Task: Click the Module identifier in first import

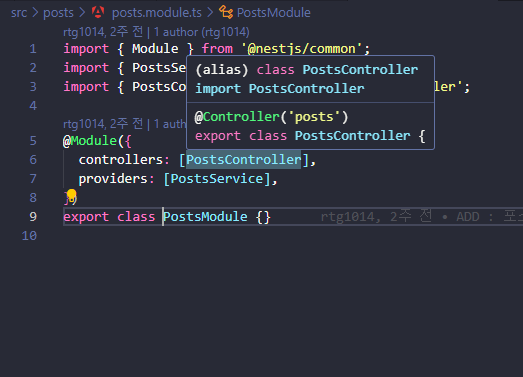Action: click(155, 49)
